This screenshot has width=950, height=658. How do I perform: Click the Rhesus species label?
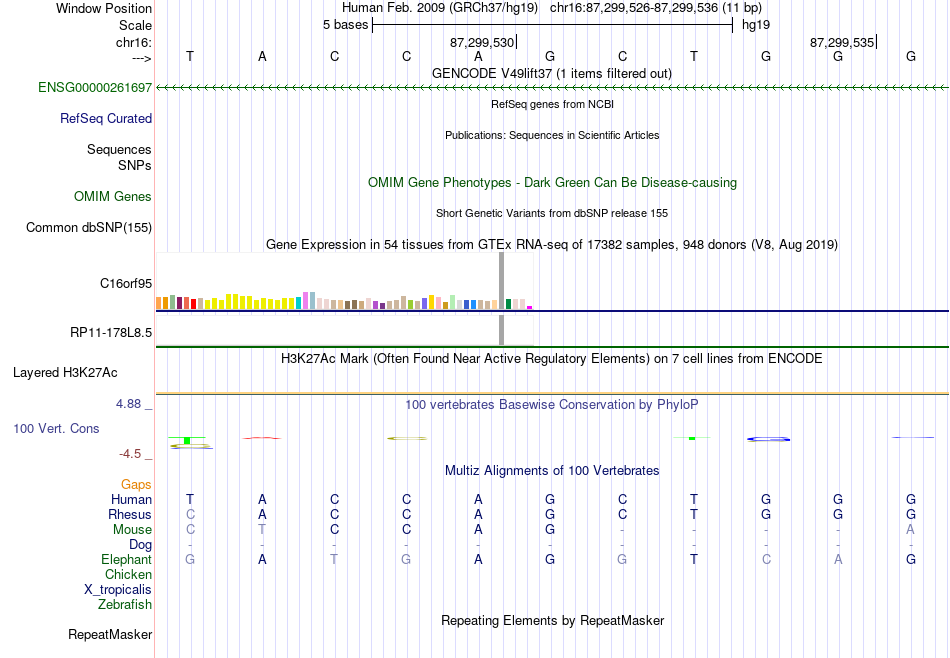point(130,514)
